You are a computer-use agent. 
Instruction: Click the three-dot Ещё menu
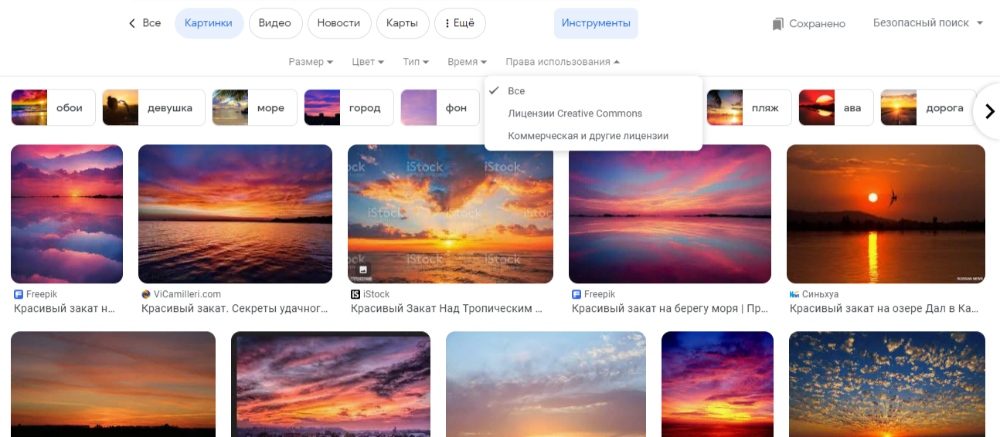coord(459,24)
